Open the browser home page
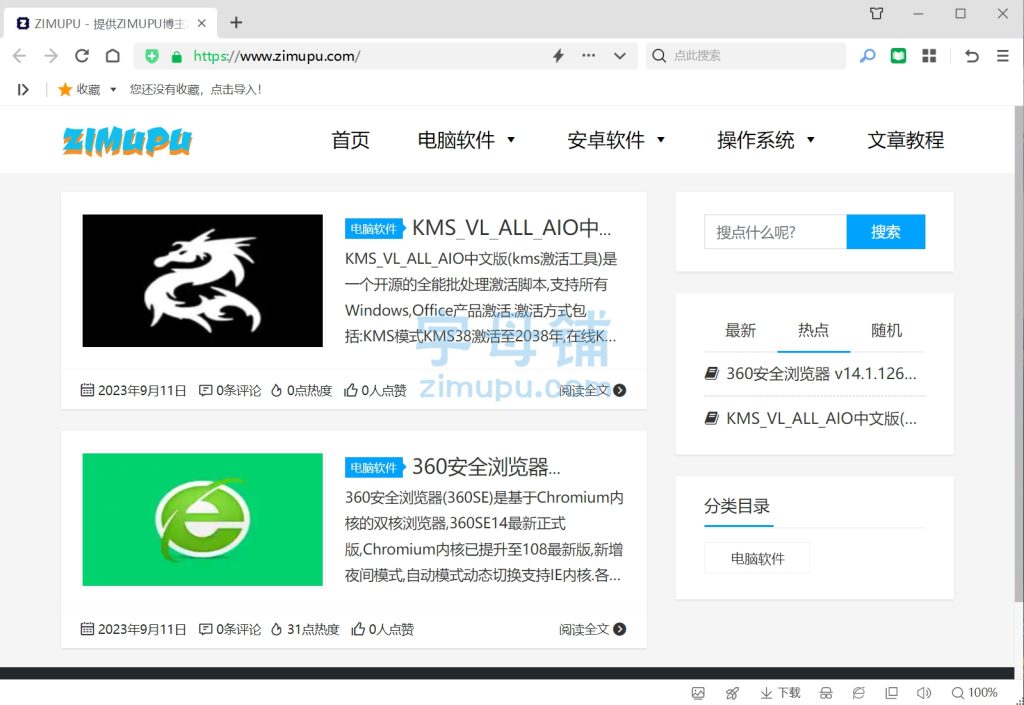1024x705 pixels. pyautogui.click(x=113, y=56)
